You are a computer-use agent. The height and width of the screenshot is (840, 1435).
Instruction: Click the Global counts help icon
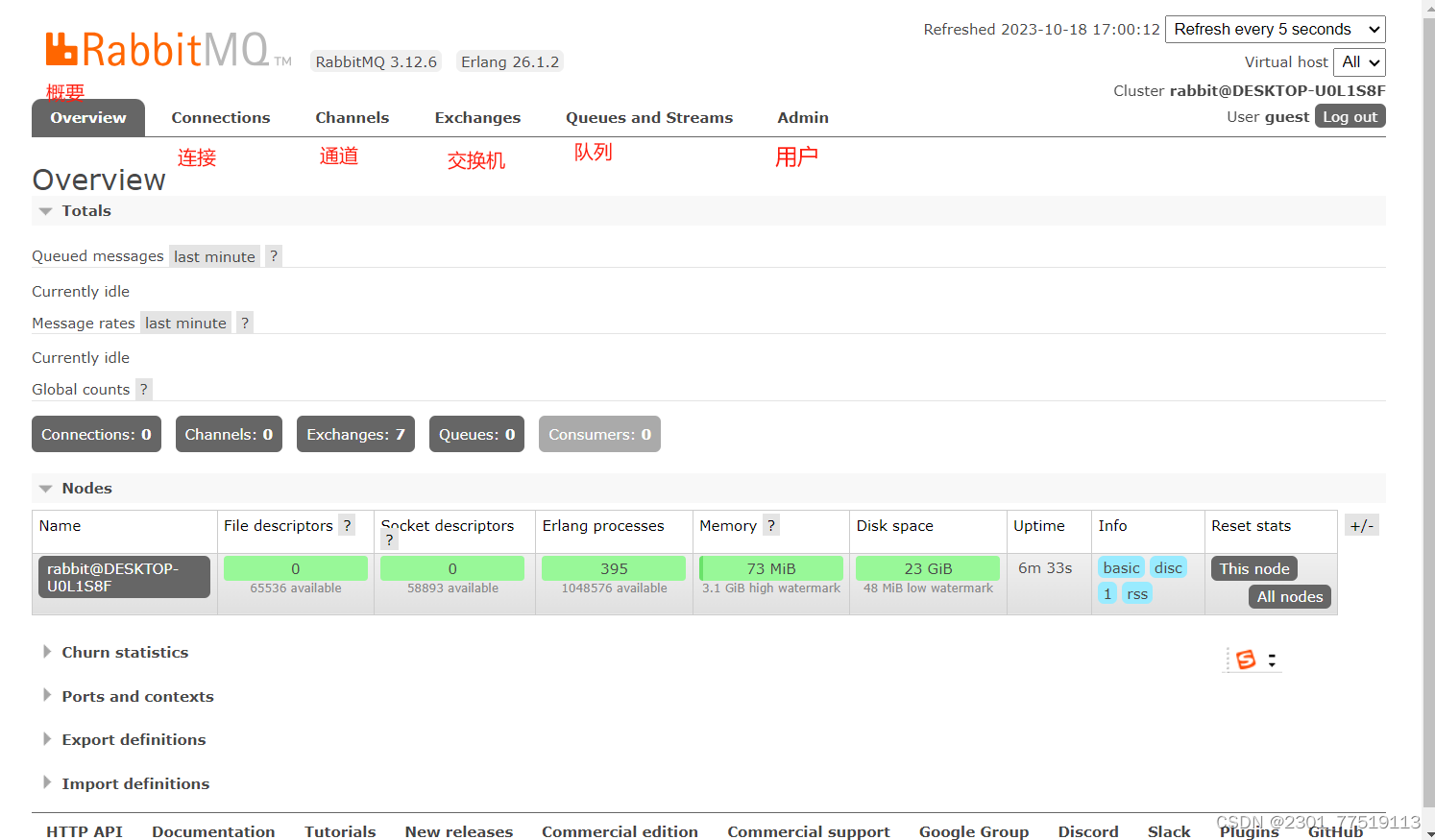pyautogui.click(x=143, y=389)
